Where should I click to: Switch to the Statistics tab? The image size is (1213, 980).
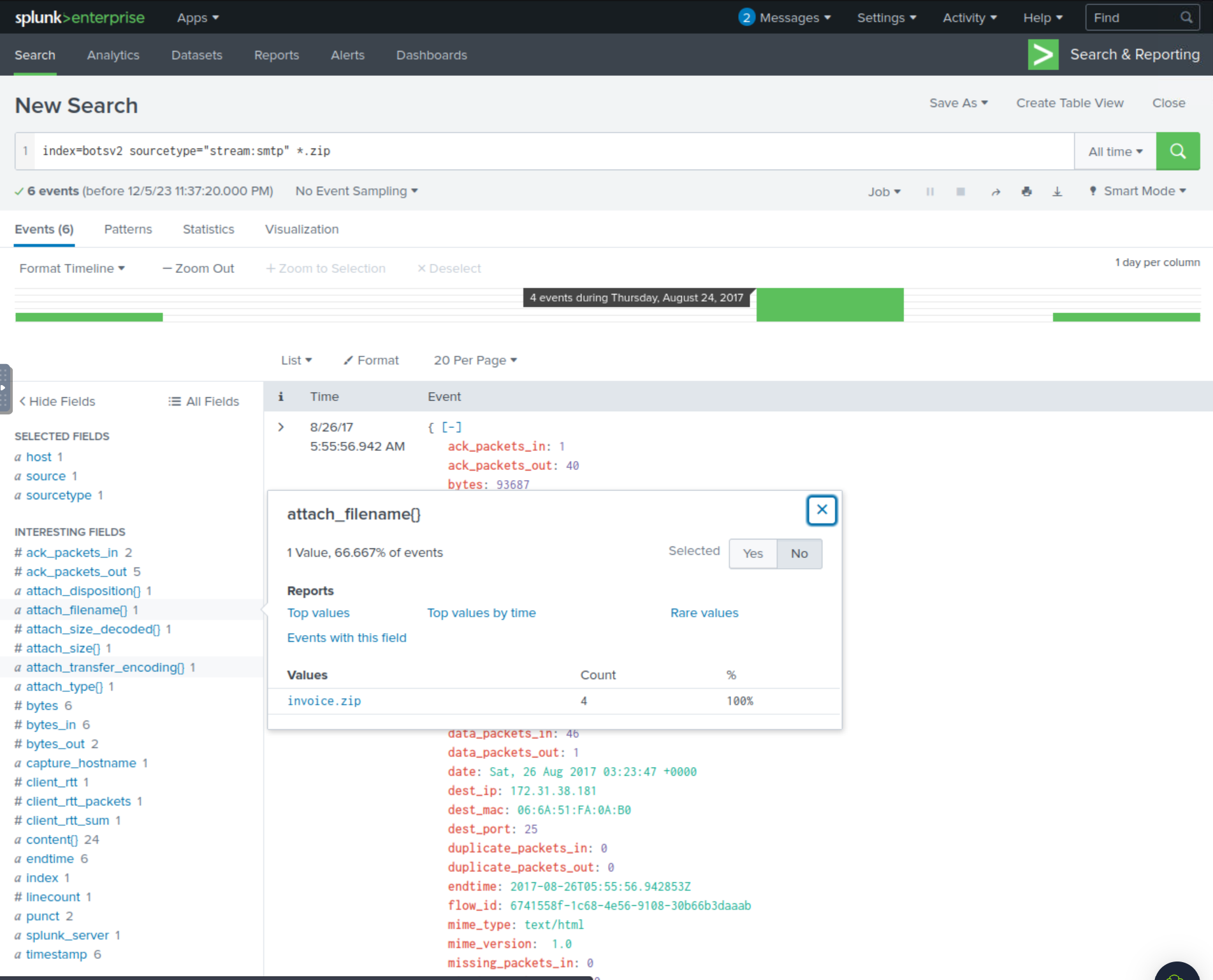click(x=208, y=230)
